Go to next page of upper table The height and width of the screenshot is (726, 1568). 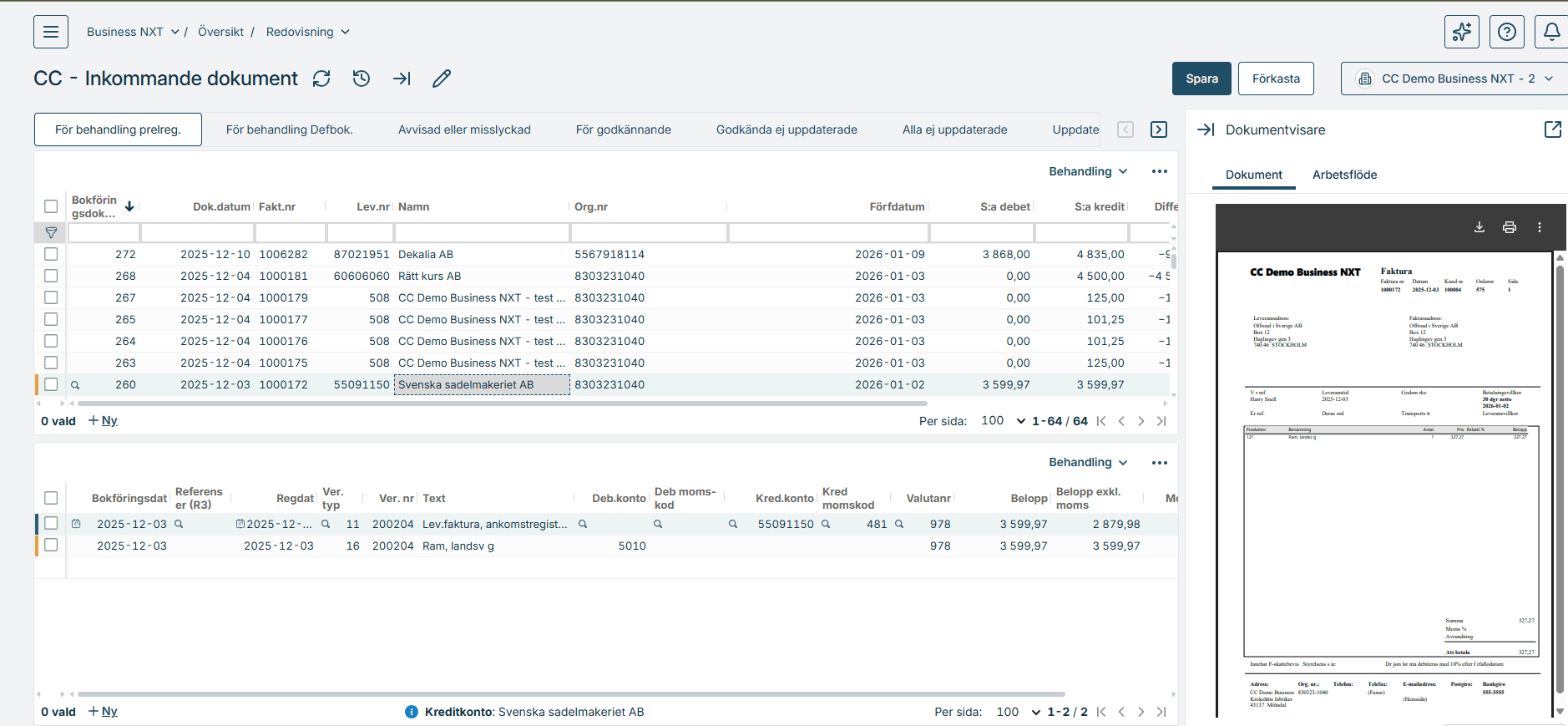pyautogui.click(x=1141, y=421)
